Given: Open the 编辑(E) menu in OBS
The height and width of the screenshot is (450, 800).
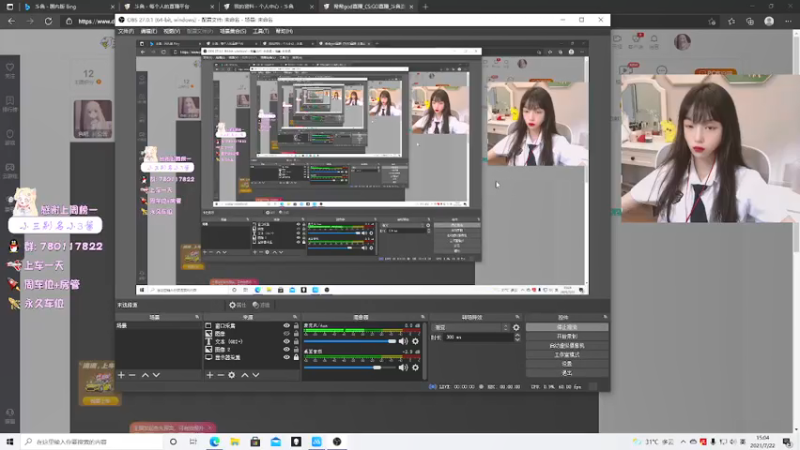Looking at the screenshot, I should pyautogui.click(x=148, y=31).
